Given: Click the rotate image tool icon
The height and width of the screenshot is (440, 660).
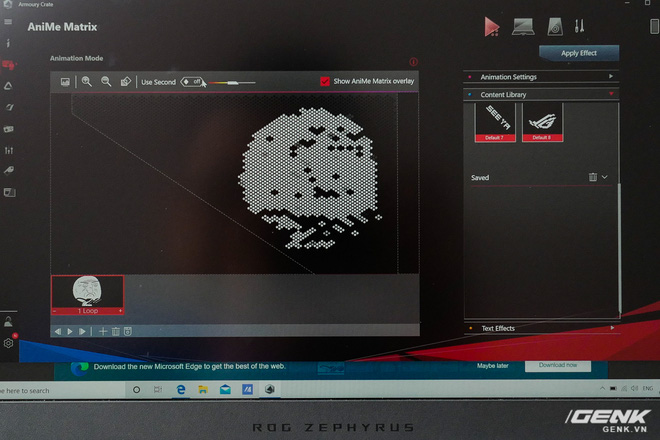Looking at the screenshot, I should (x=125, y=82).
